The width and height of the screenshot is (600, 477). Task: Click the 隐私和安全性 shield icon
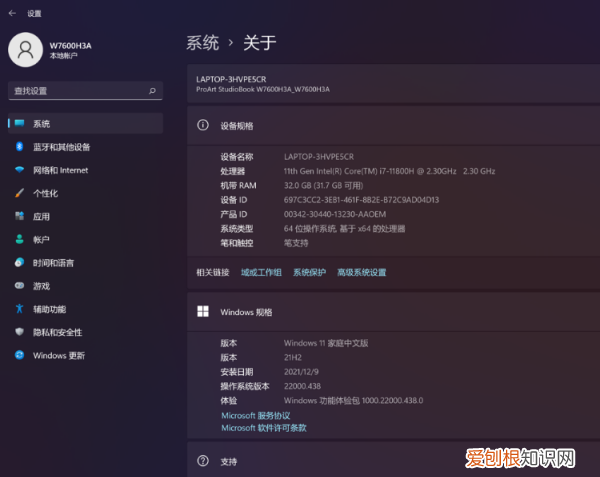[20, 332]
